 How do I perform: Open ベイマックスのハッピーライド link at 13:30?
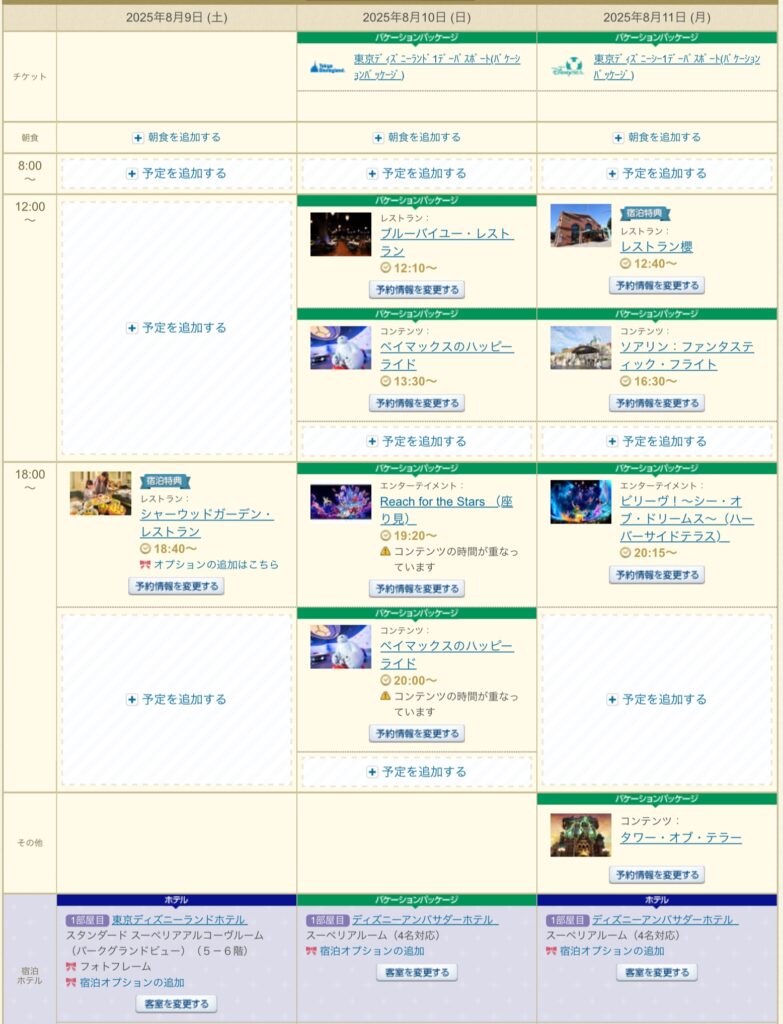tap(447, 355)
